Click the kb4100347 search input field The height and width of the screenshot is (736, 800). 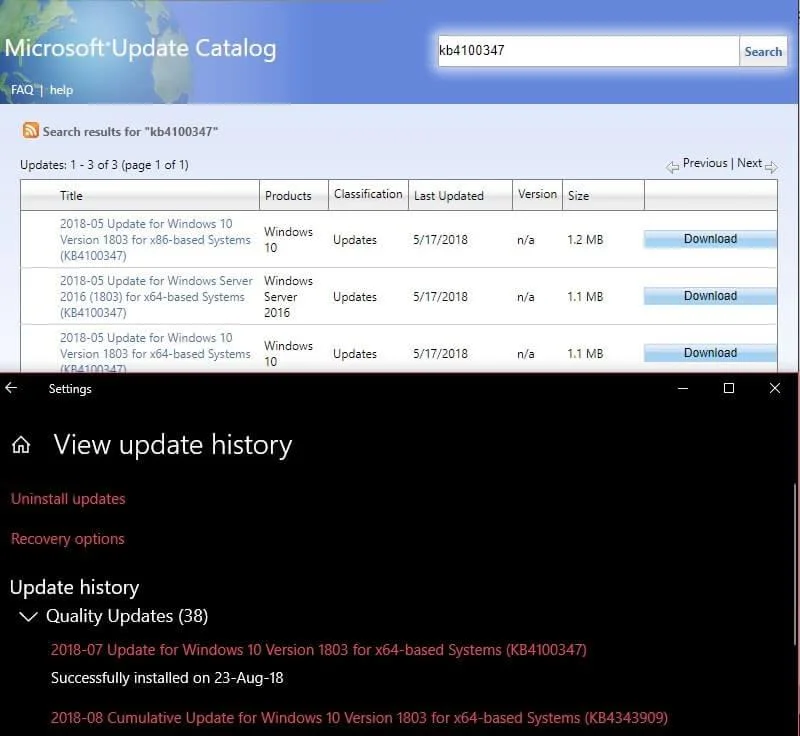click(588, 51)
